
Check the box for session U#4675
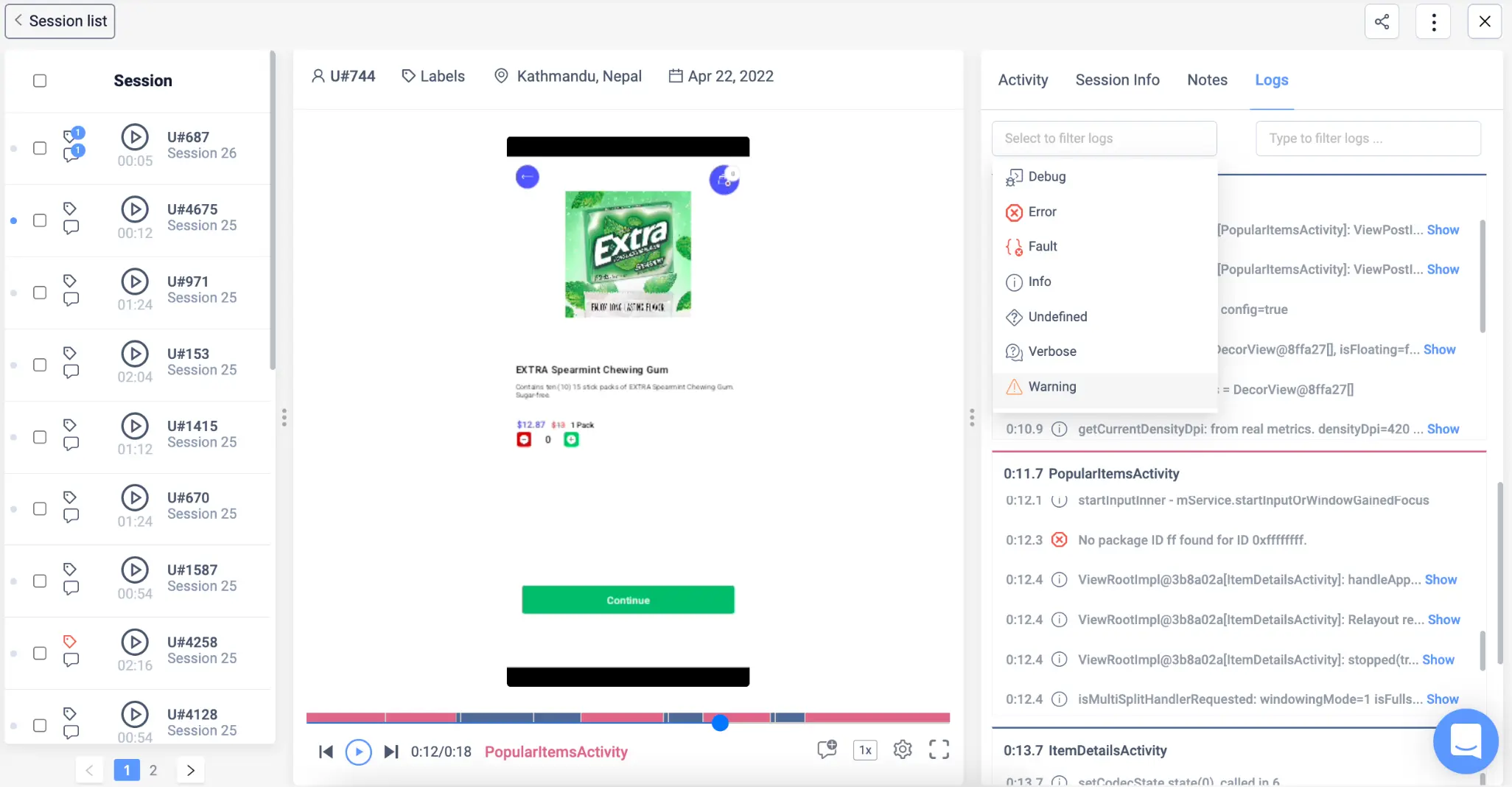pyautogui.click(x=40, y=220)
